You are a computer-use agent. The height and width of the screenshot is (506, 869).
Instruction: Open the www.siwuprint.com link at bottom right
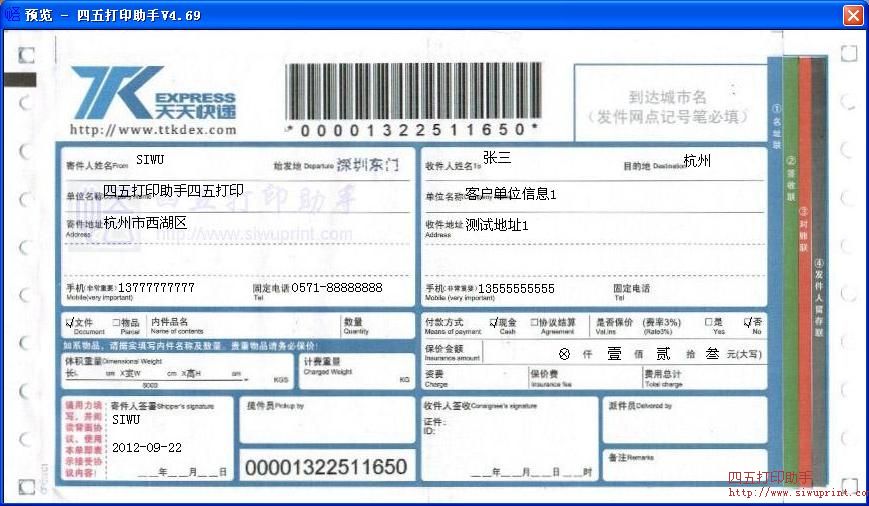click(x=797, y=493)
